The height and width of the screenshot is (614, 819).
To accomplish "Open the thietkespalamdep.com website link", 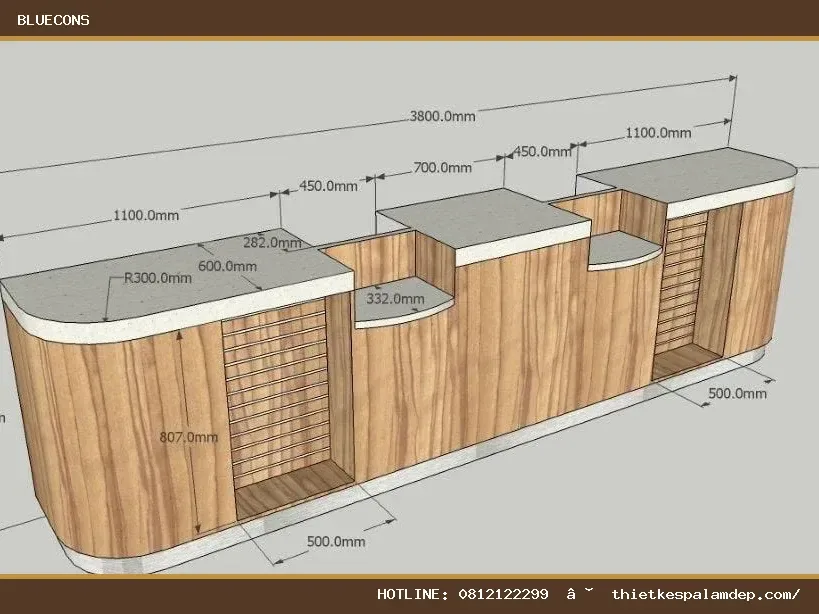I will [x=706, y=594].
